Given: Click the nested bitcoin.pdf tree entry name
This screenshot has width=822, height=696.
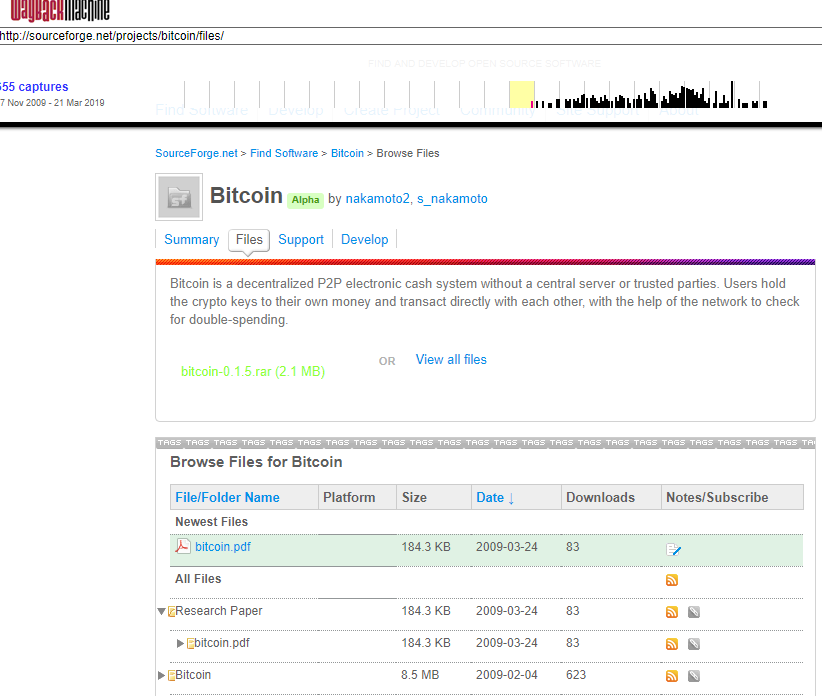Looking at the screenshot, I should coord(222,643).
